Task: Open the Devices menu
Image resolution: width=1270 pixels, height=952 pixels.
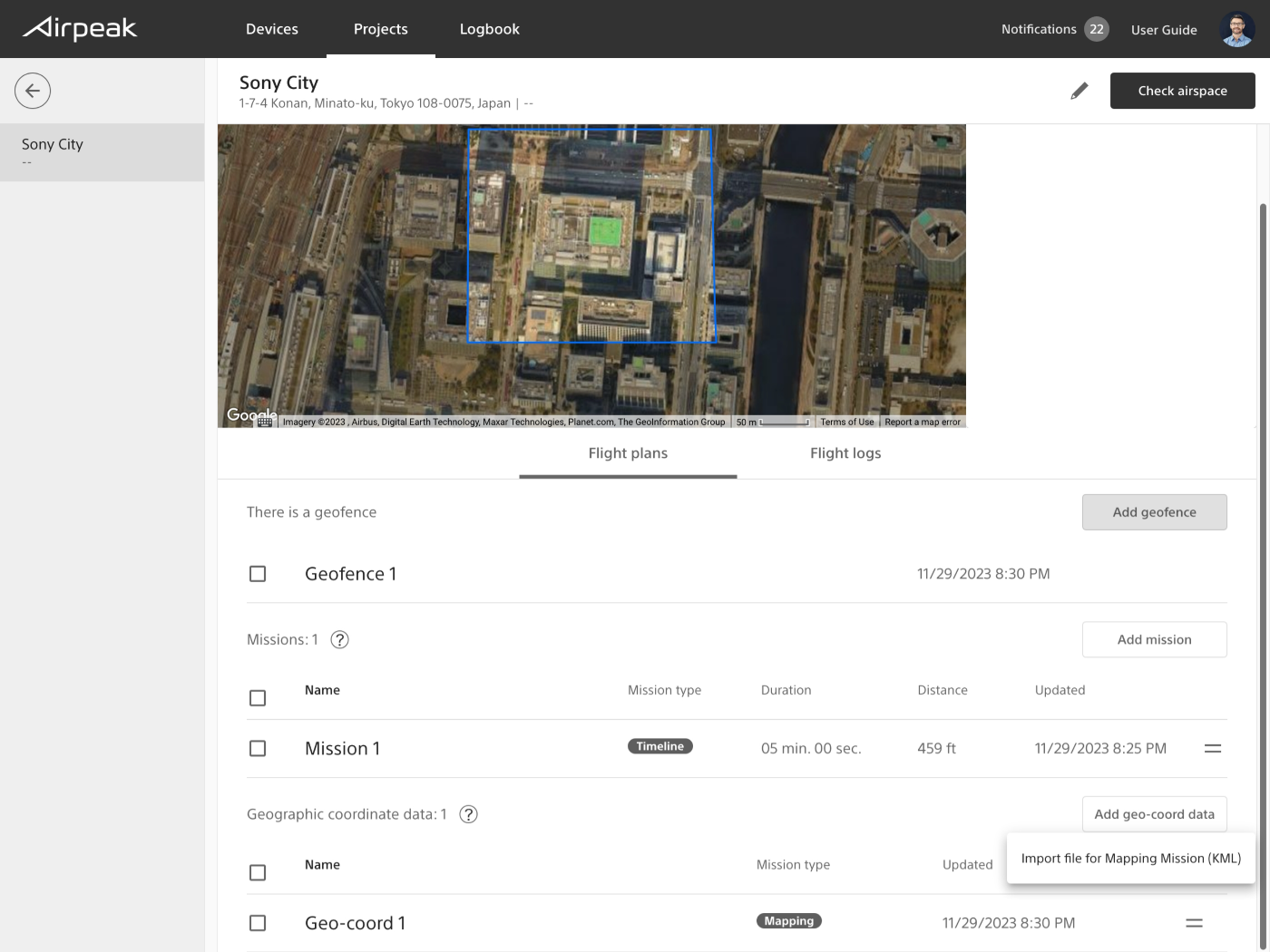Action: (x=272, y=29)
